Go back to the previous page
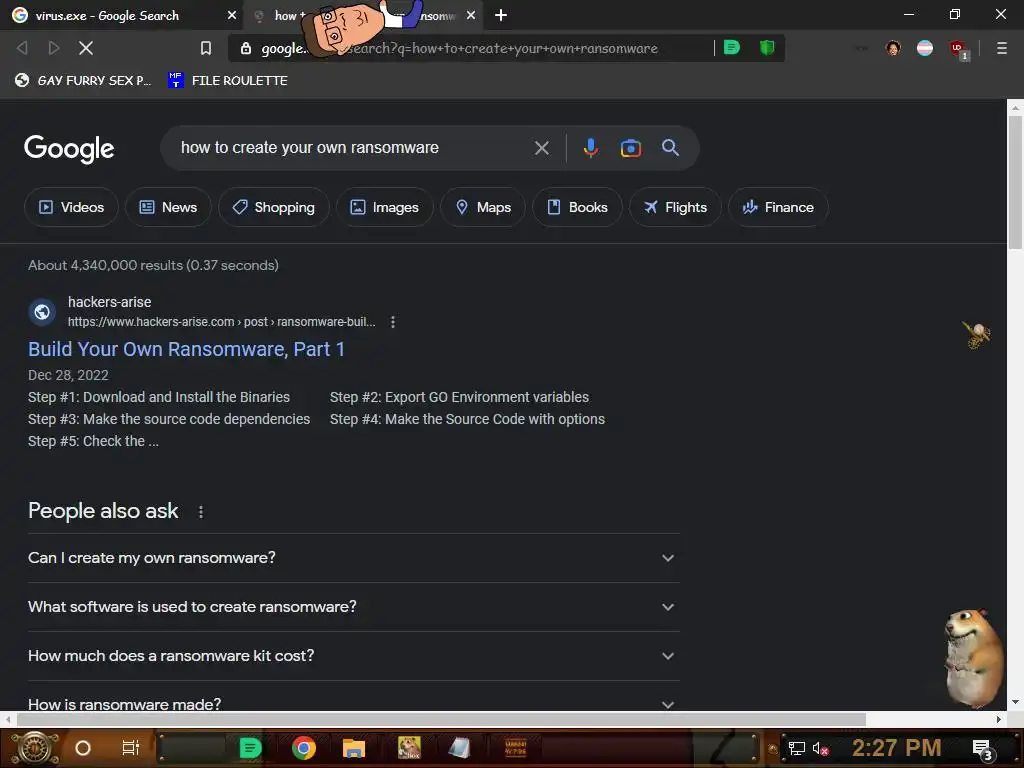This screenshot has width=1024, height=768. 22,48
